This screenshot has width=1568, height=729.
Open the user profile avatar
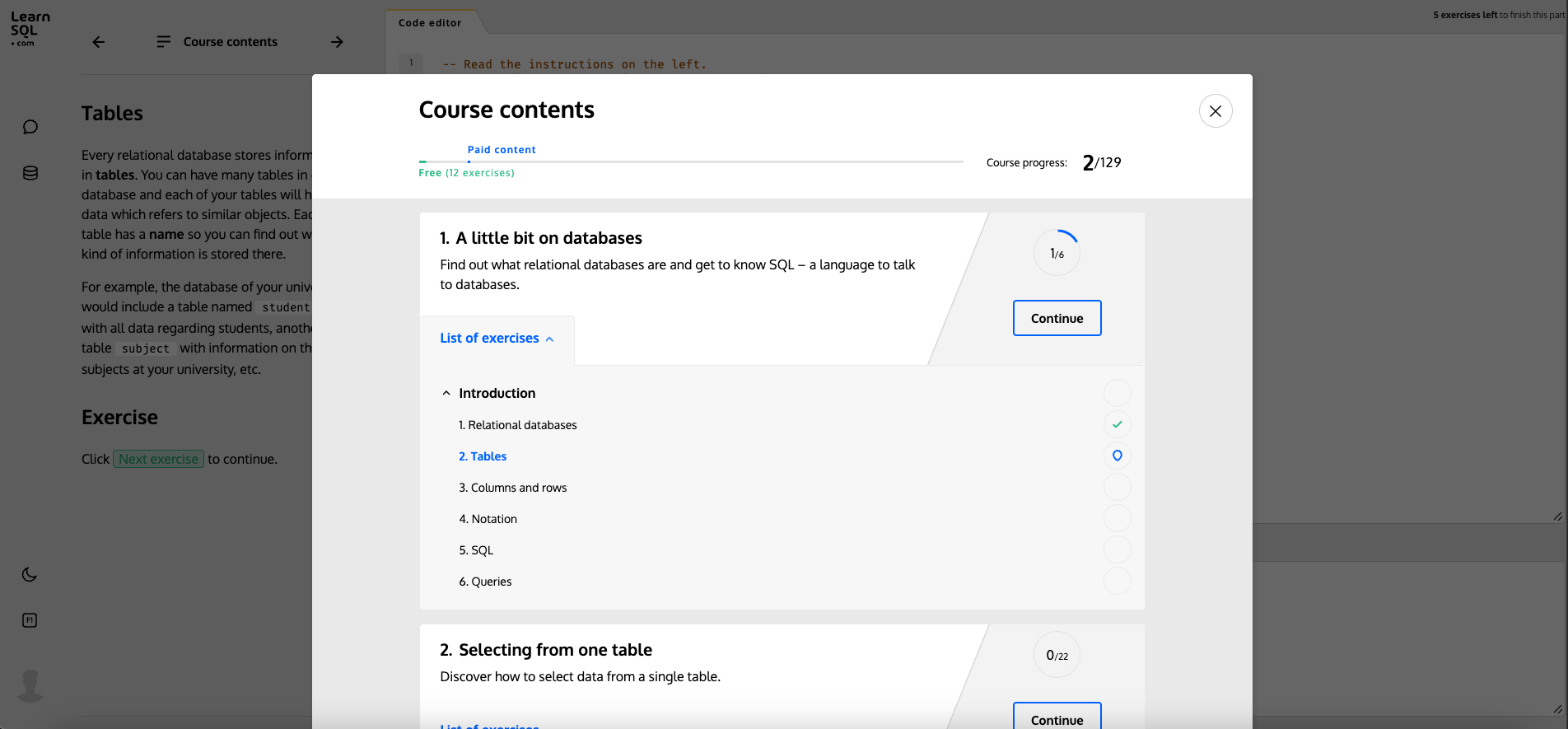coord(30,685)
